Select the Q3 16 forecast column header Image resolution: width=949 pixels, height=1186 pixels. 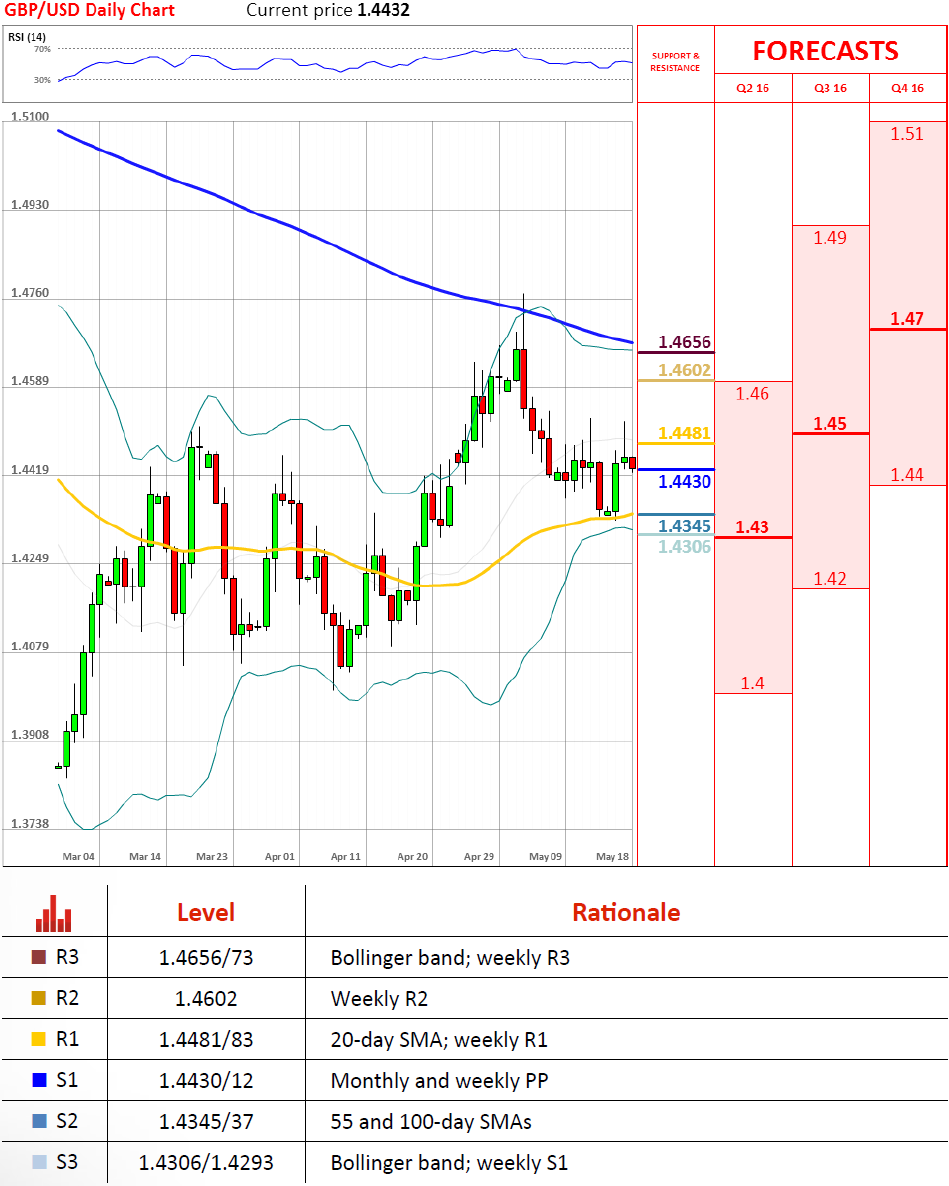tap(830, 88)
